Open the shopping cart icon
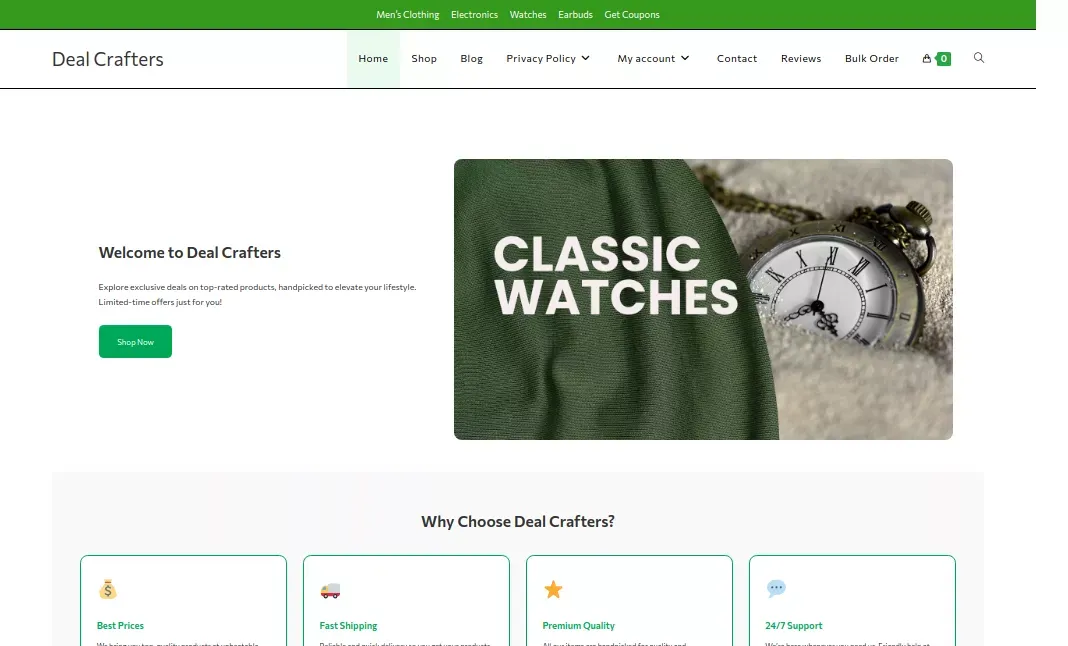Viewport: 1068px width, 646px height. click(926, 59)
